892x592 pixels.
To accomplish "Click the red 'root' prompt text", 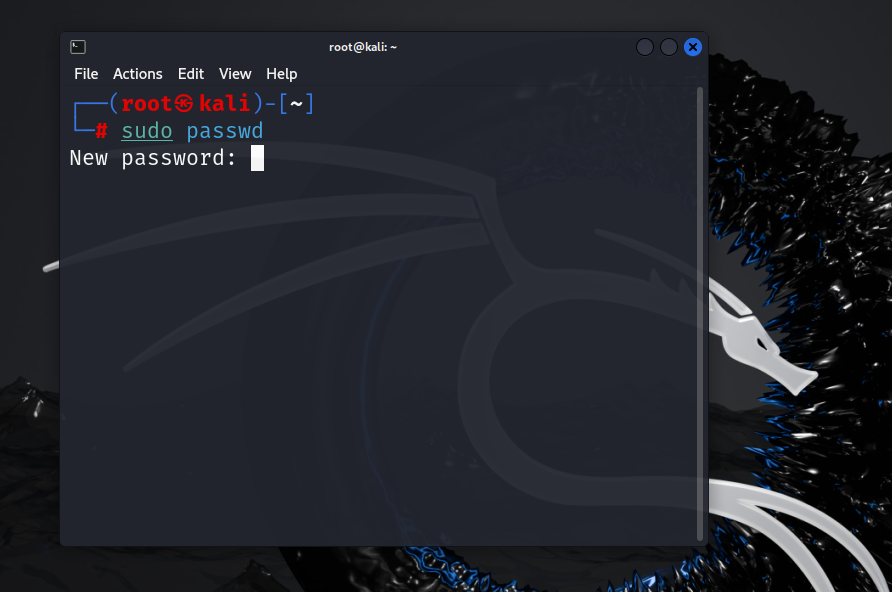I will pos(146,104).
